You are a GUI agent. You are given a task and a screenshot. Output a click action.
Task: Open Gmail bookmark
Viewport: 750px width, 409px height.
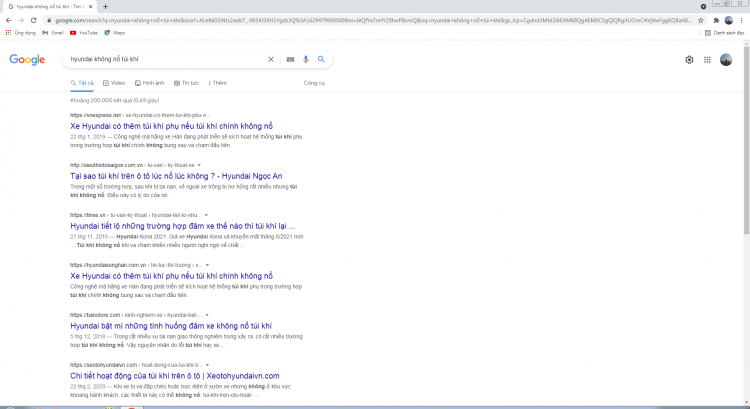pos(53,33)
